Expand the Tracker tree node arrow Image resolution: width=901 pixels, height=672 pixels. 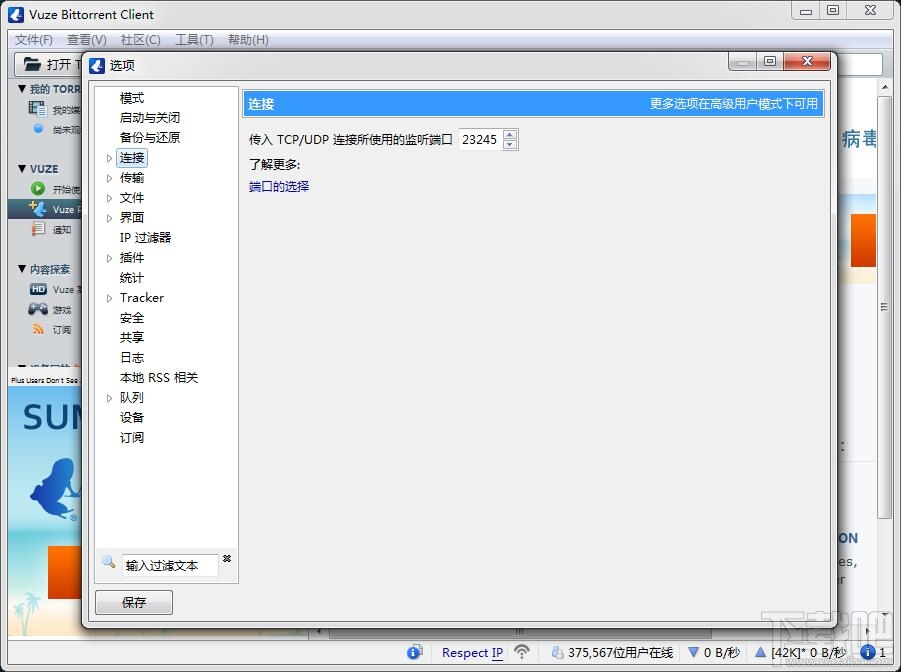(109, 298)
